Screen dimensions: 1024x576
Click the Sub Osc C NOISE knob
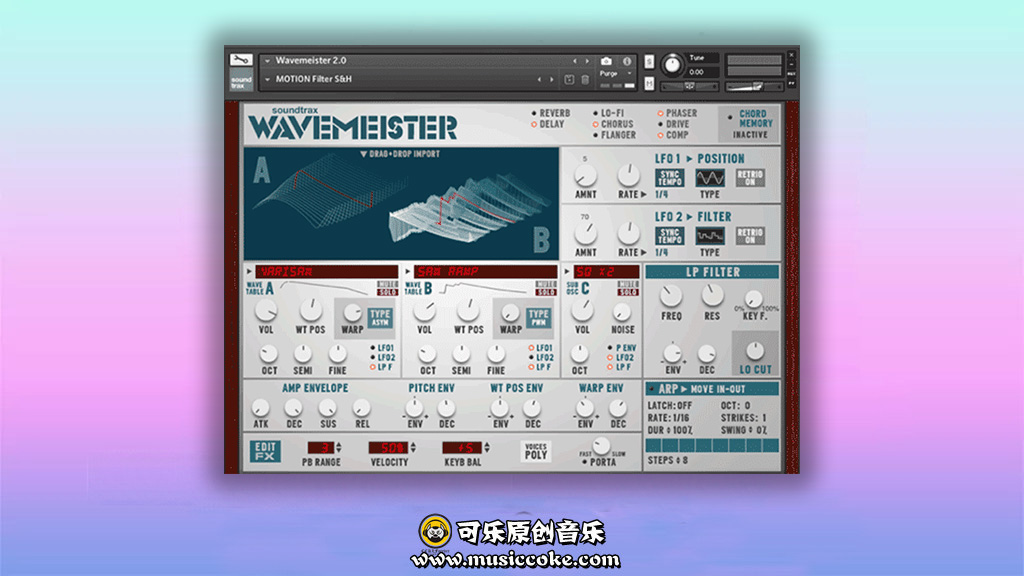(x=622, y=313)
